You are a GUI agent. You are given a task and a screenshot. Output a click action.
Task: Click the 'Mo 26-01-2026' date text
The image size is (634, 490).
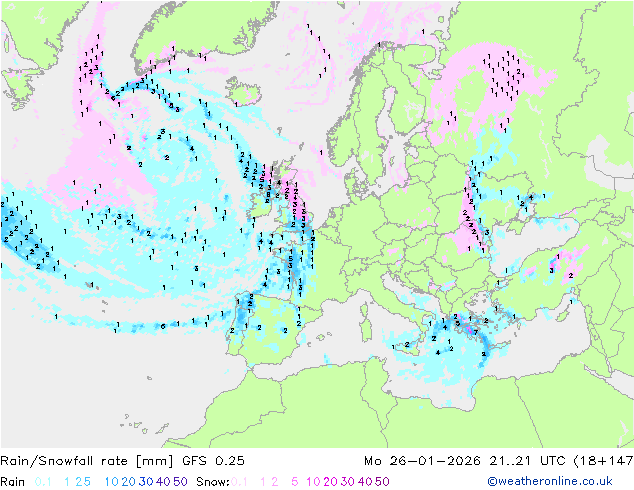coord(422,461)
